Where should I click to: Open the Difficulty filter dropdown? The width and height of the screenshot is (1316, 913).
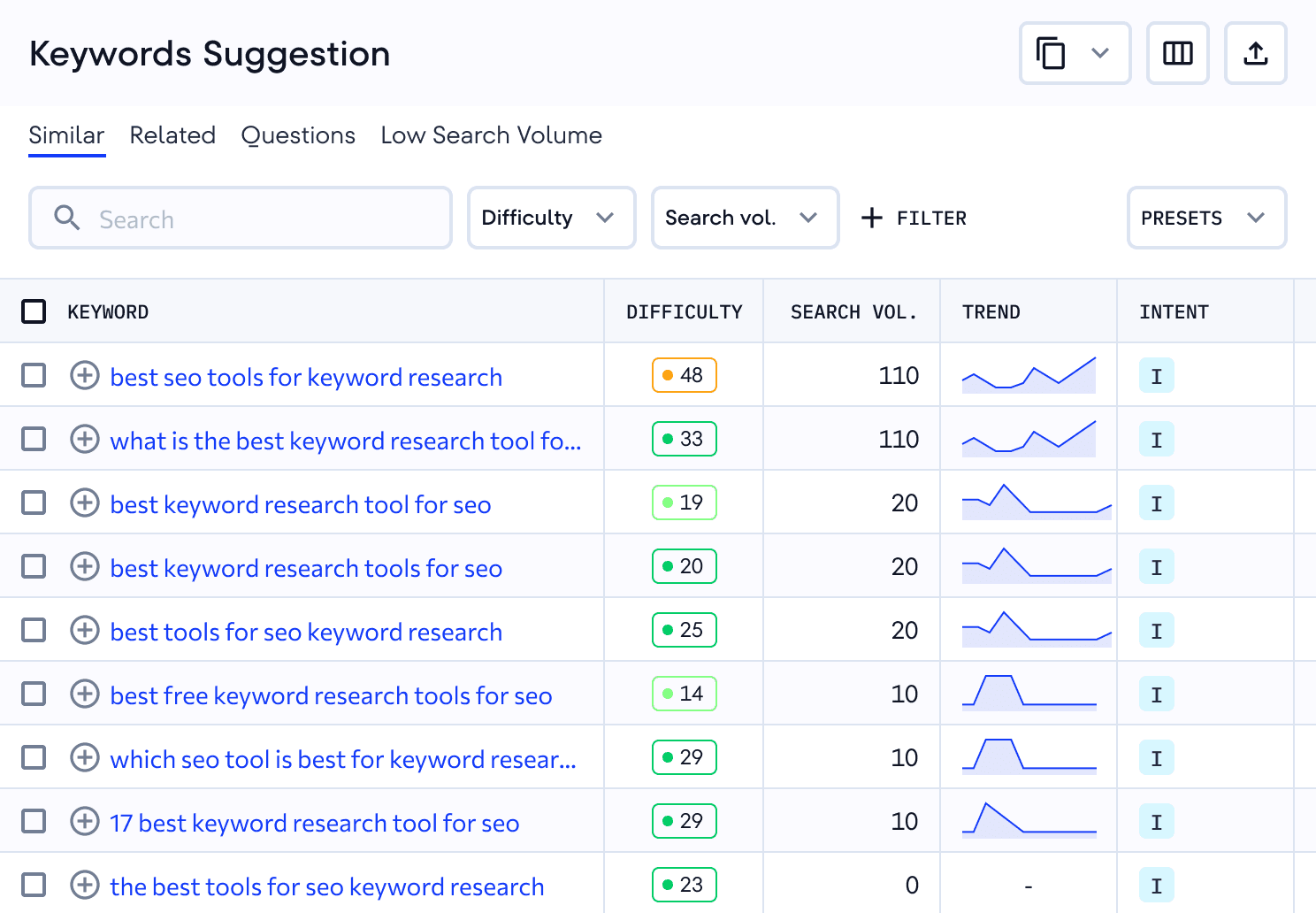click(551, 218)
